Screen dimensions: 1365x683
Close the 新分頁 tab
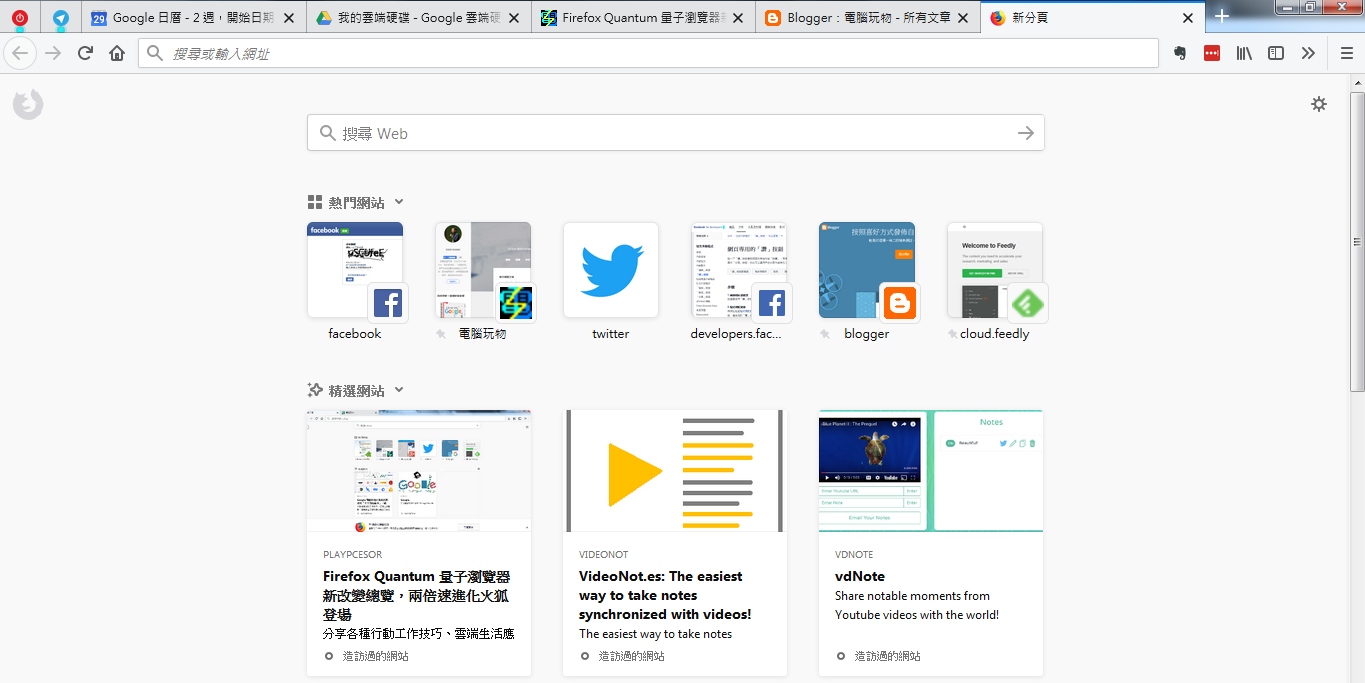pos(1188,18)
